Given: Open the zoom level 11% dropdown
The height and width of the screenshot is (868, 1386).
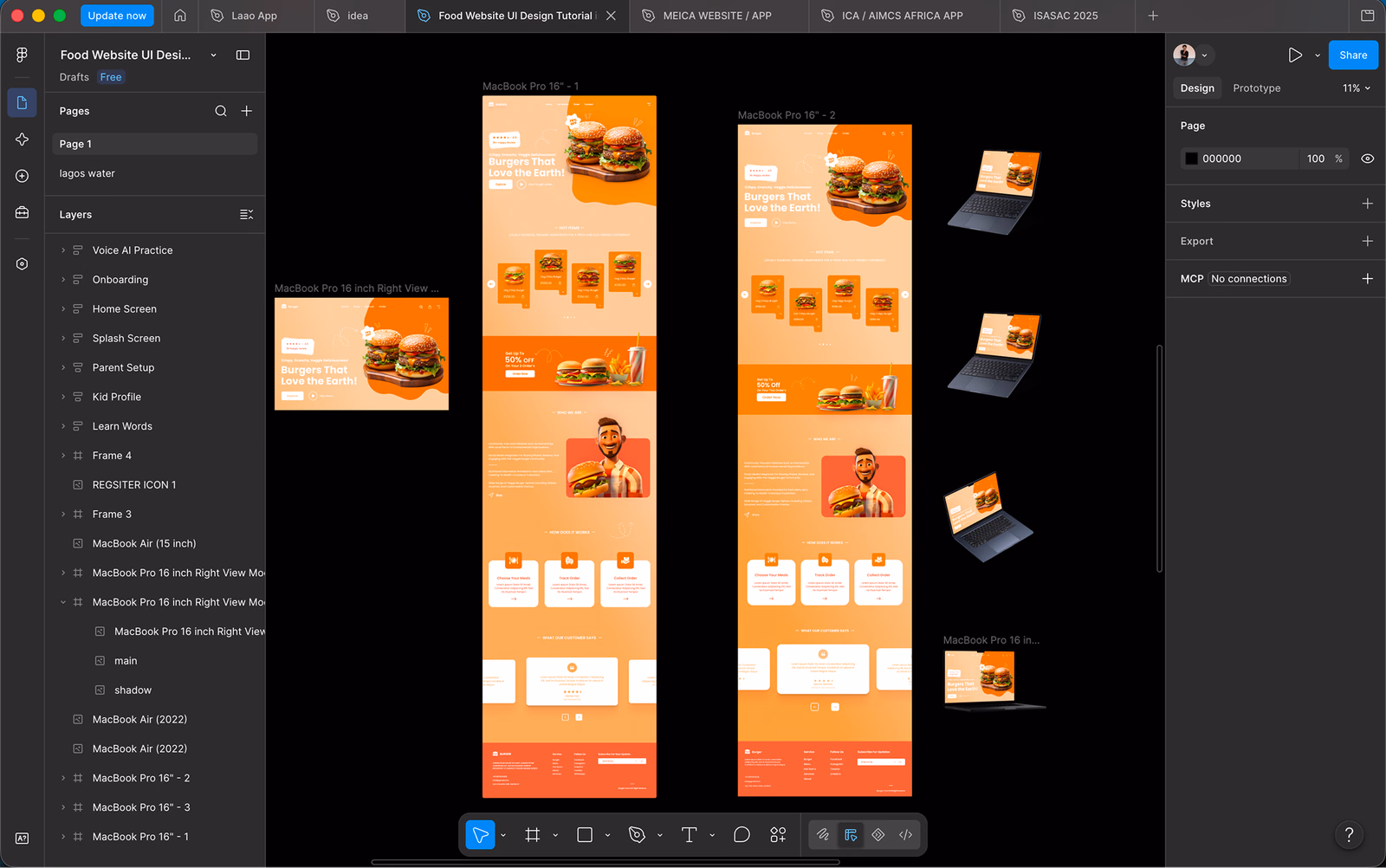Looking at the screenshot, I should 1357,88.
